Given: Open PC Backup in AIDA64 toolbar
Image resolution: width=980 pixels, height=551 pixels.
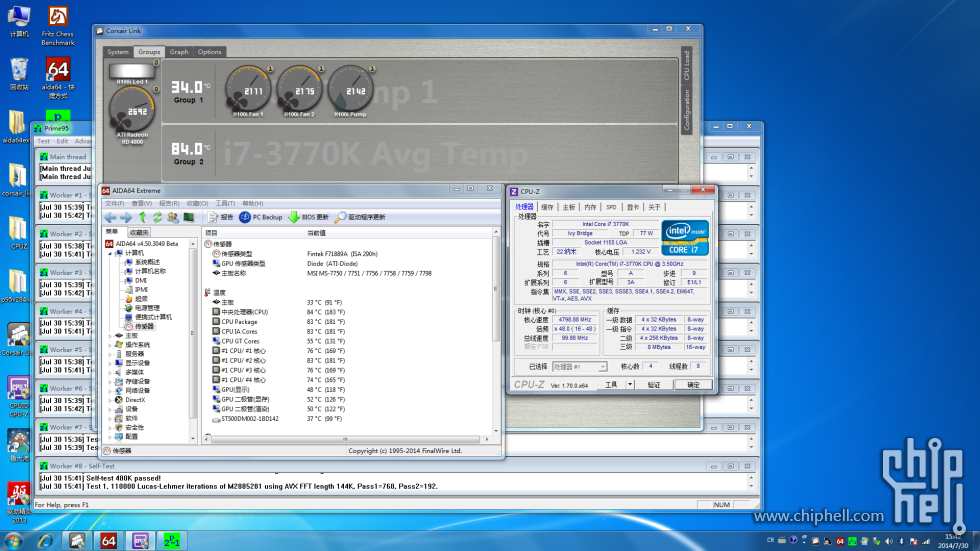Looking at the screenshot, I should (x=260, y=217).
